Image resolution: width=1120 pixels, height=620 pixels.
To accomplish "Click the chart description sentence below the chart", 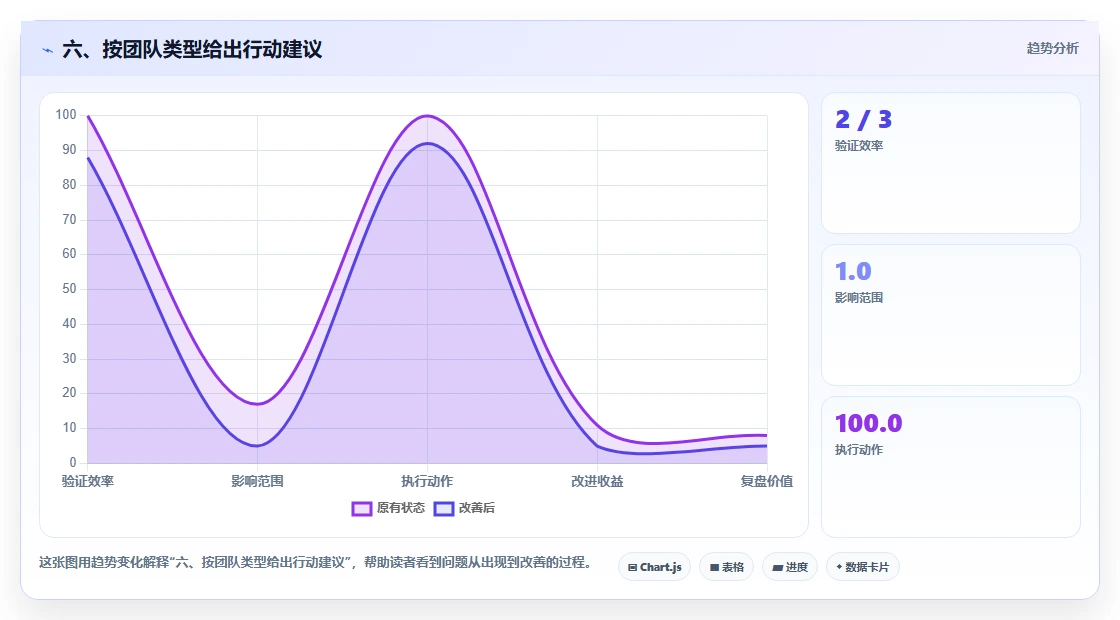I will (x=315, y=562).
